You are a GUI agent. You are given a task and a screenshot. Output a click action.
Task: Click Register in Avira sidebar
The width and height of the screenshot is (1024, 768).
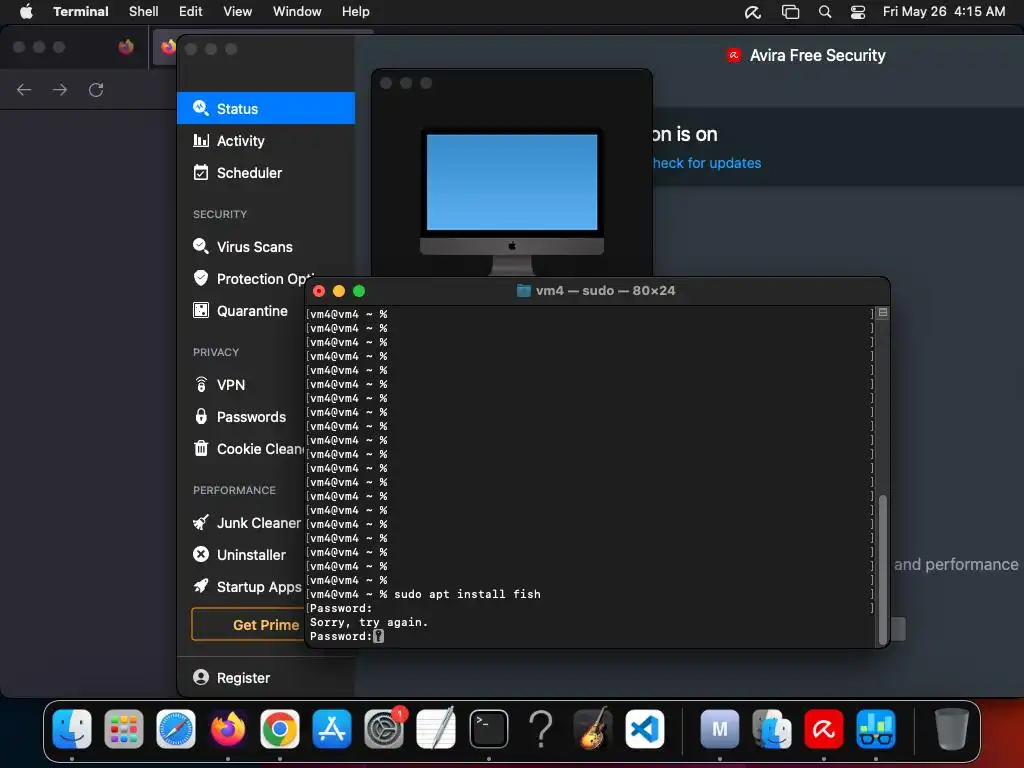[243, 678]
